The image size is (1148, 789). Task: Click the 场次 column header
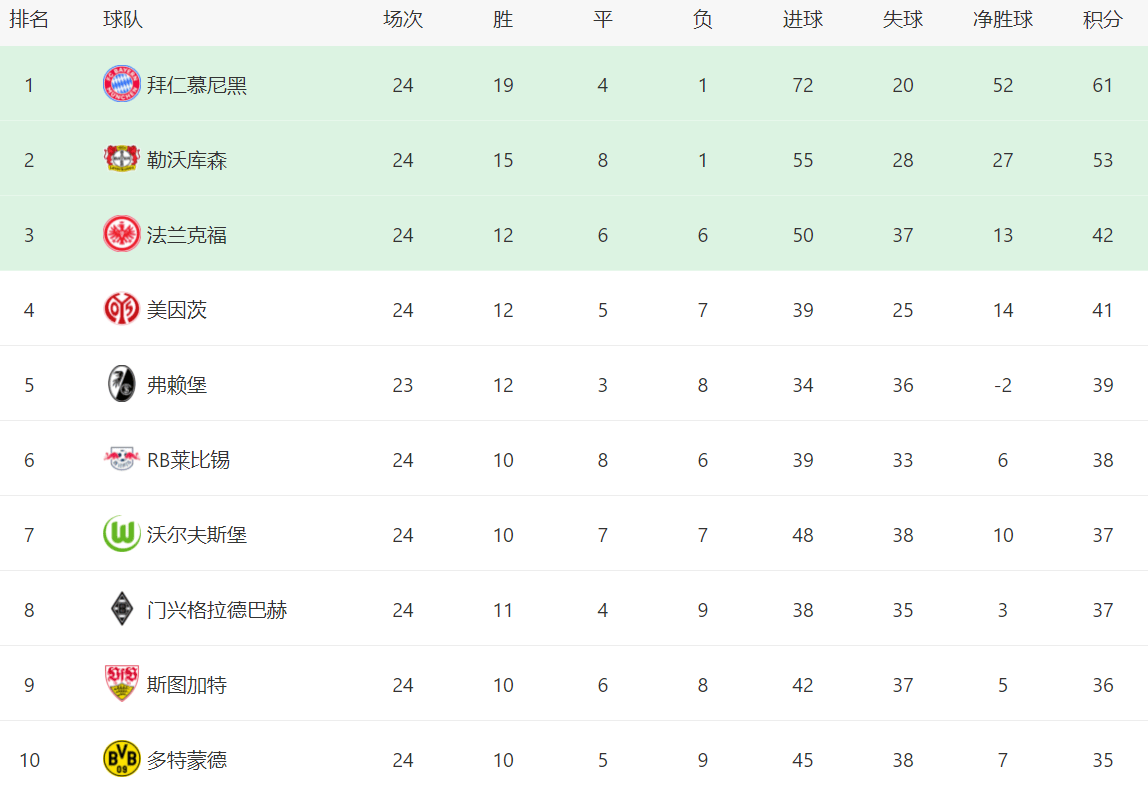click(403, 20)
